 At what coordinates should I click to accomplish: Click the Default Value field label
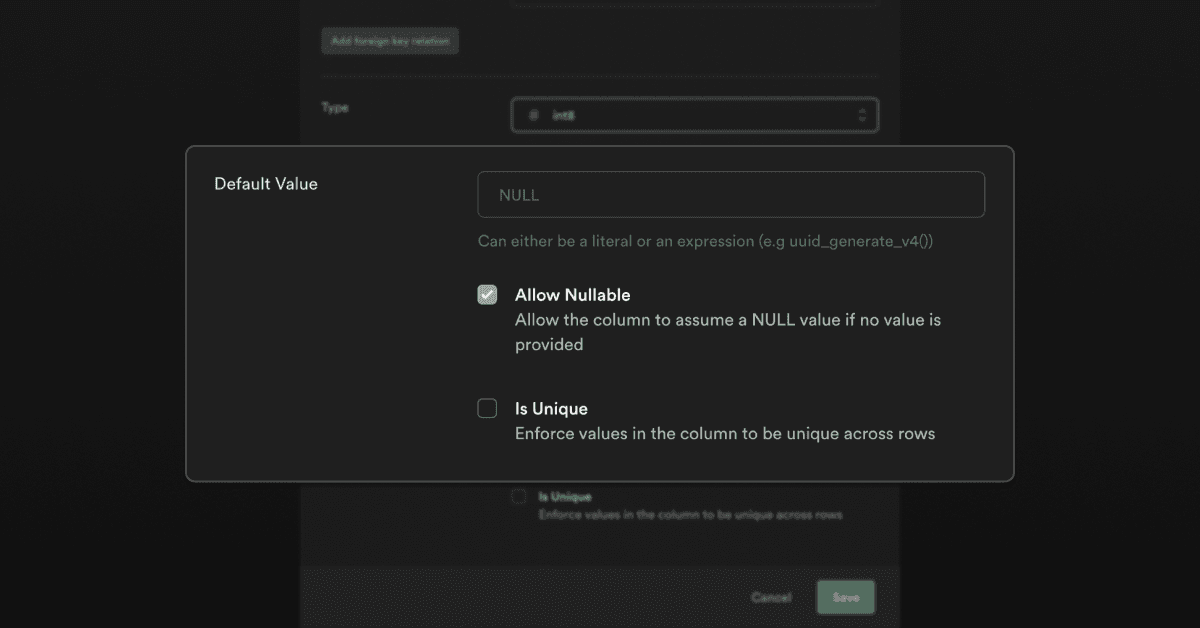tap(266, 184)
